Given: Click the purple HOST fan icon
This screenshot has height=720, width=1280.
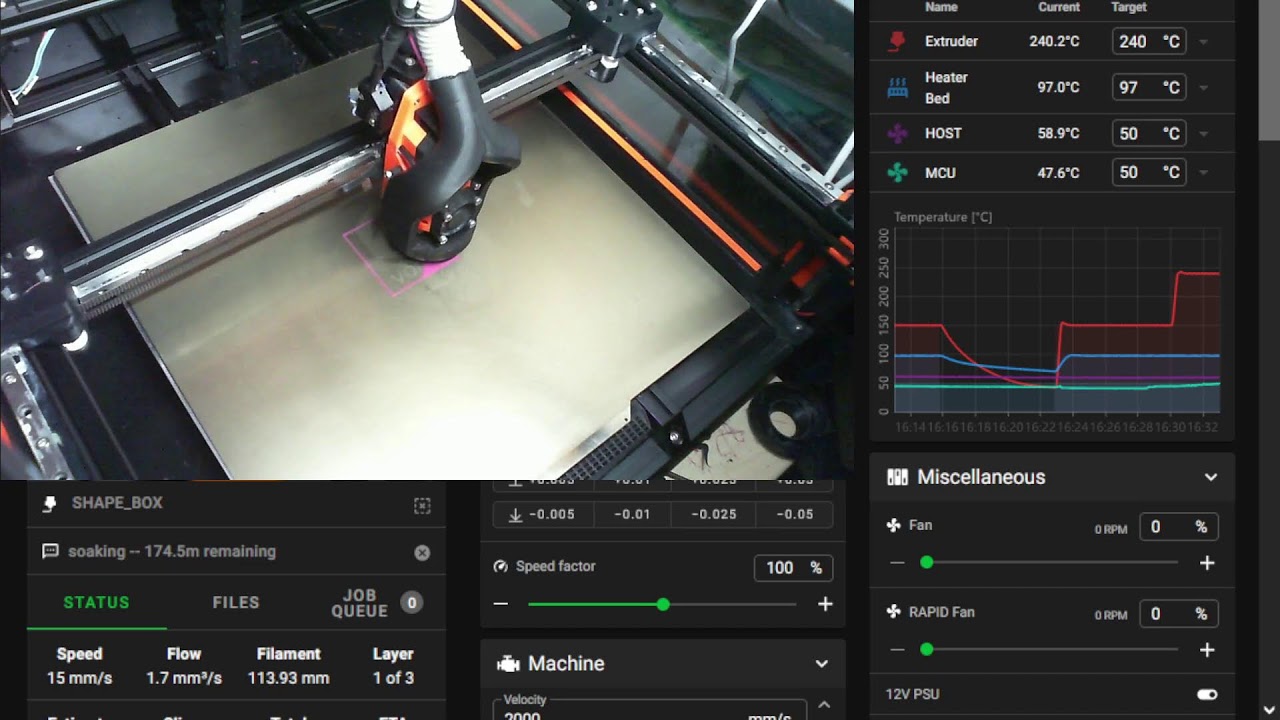Looking at the screenshot, I should click(897, 133).
